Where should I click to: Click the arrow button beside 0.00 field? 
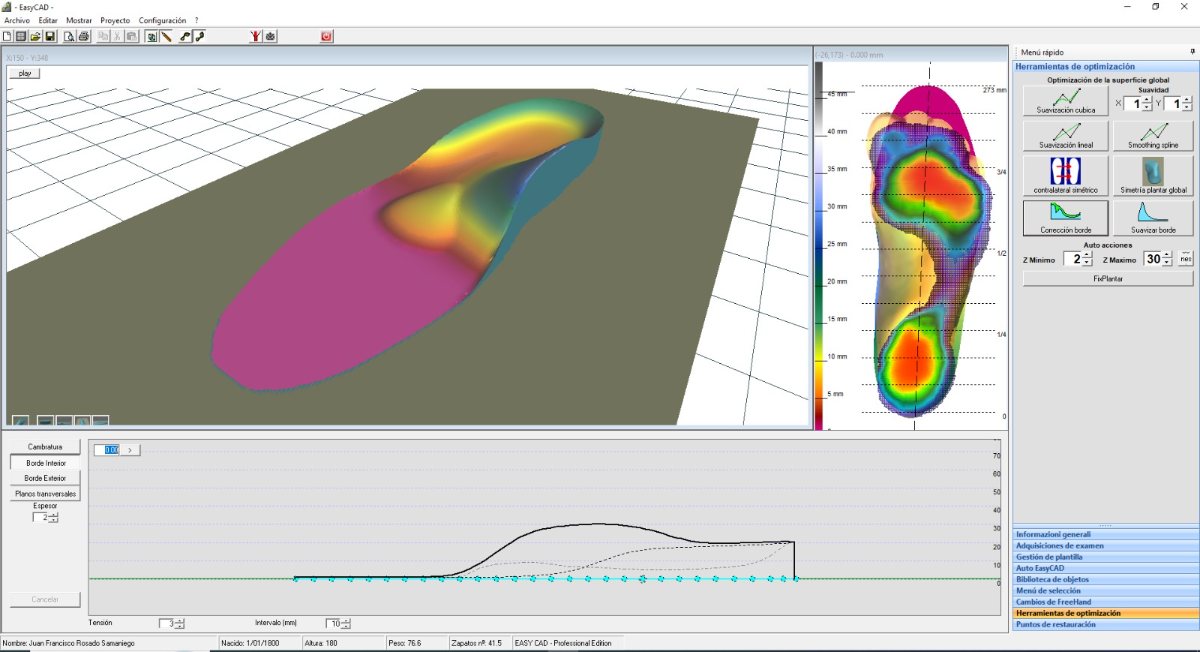[x=131, y=450]
